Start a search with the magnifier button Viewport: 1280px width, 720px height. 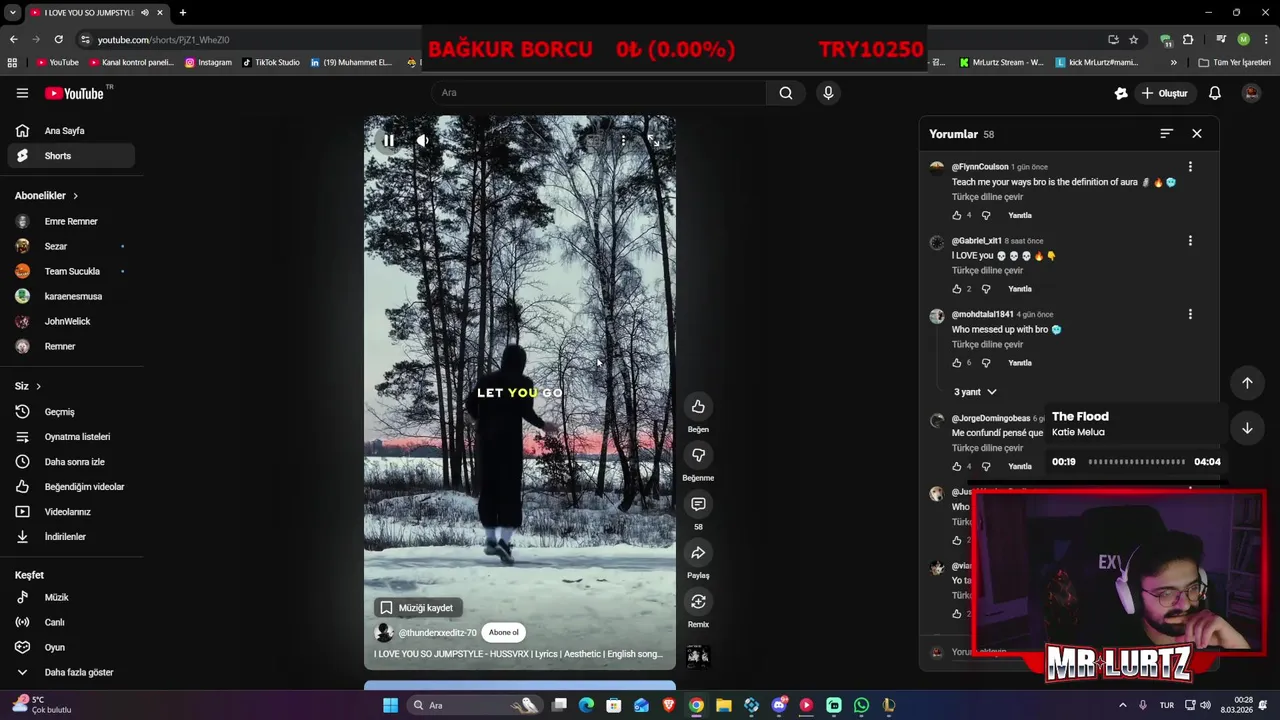click(x=786, y=93)
